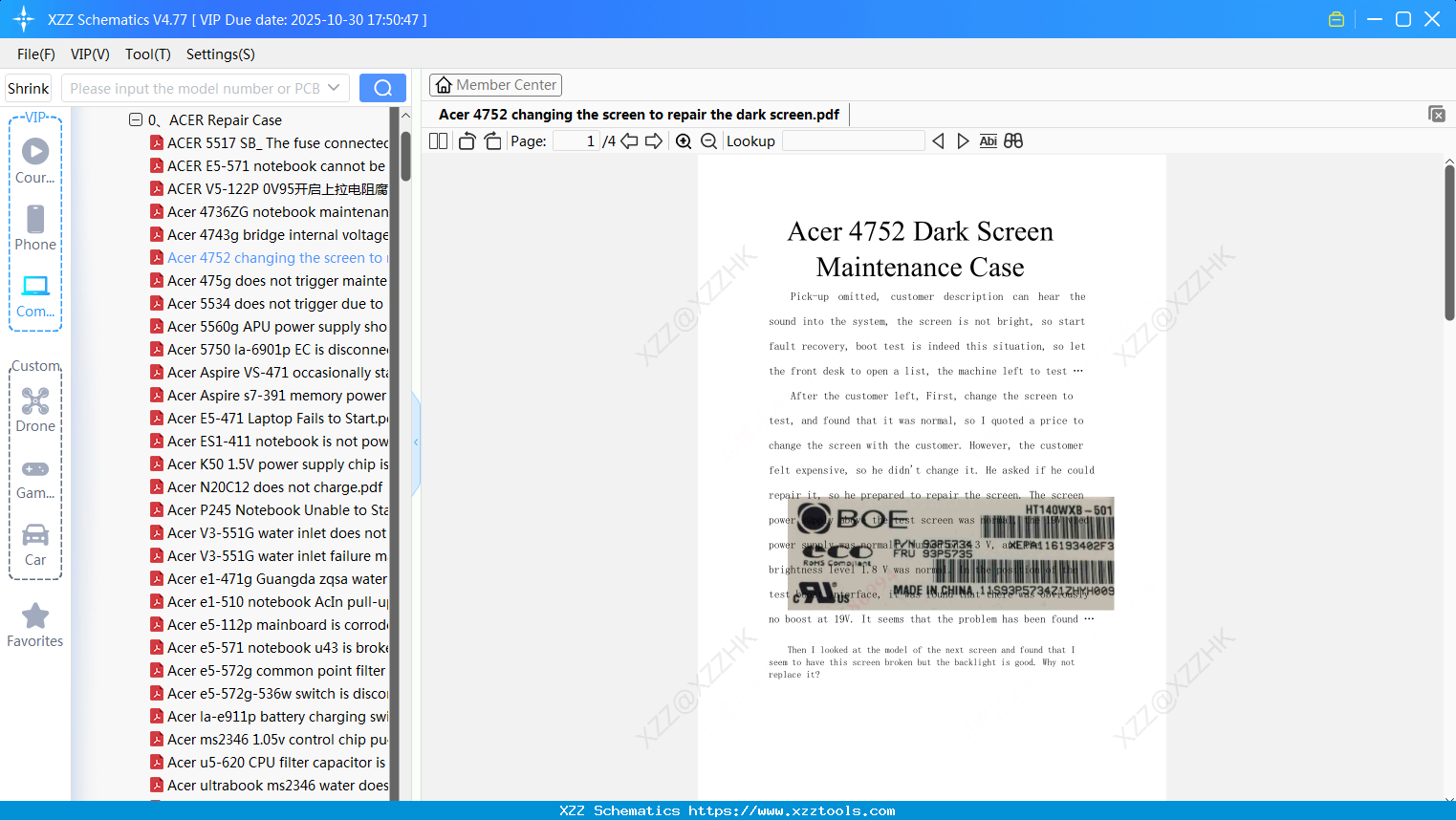Image resolution: width=1456 pixels, height=820 pixels.
Task: Open the VIP(V) menu
Action: [90, 54]
